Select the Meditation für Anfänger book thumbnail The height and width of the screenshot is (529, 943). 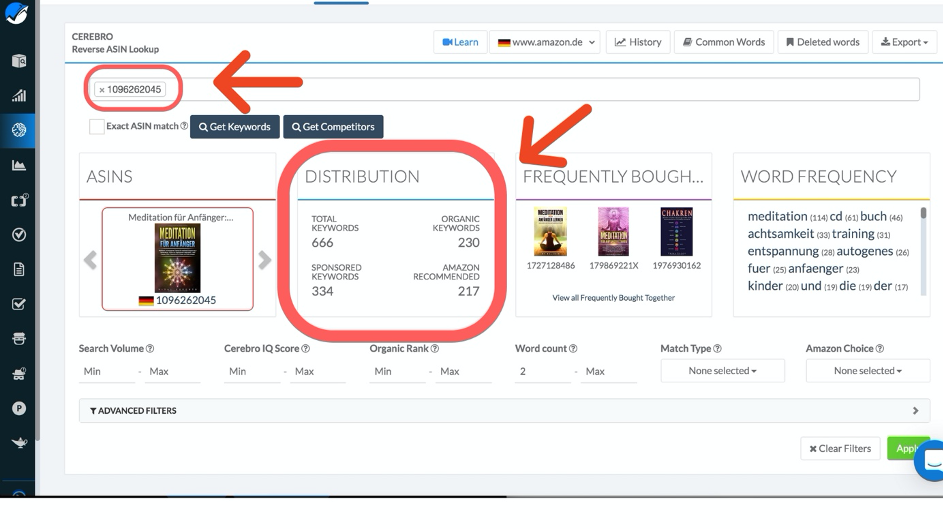pos(177,258)
